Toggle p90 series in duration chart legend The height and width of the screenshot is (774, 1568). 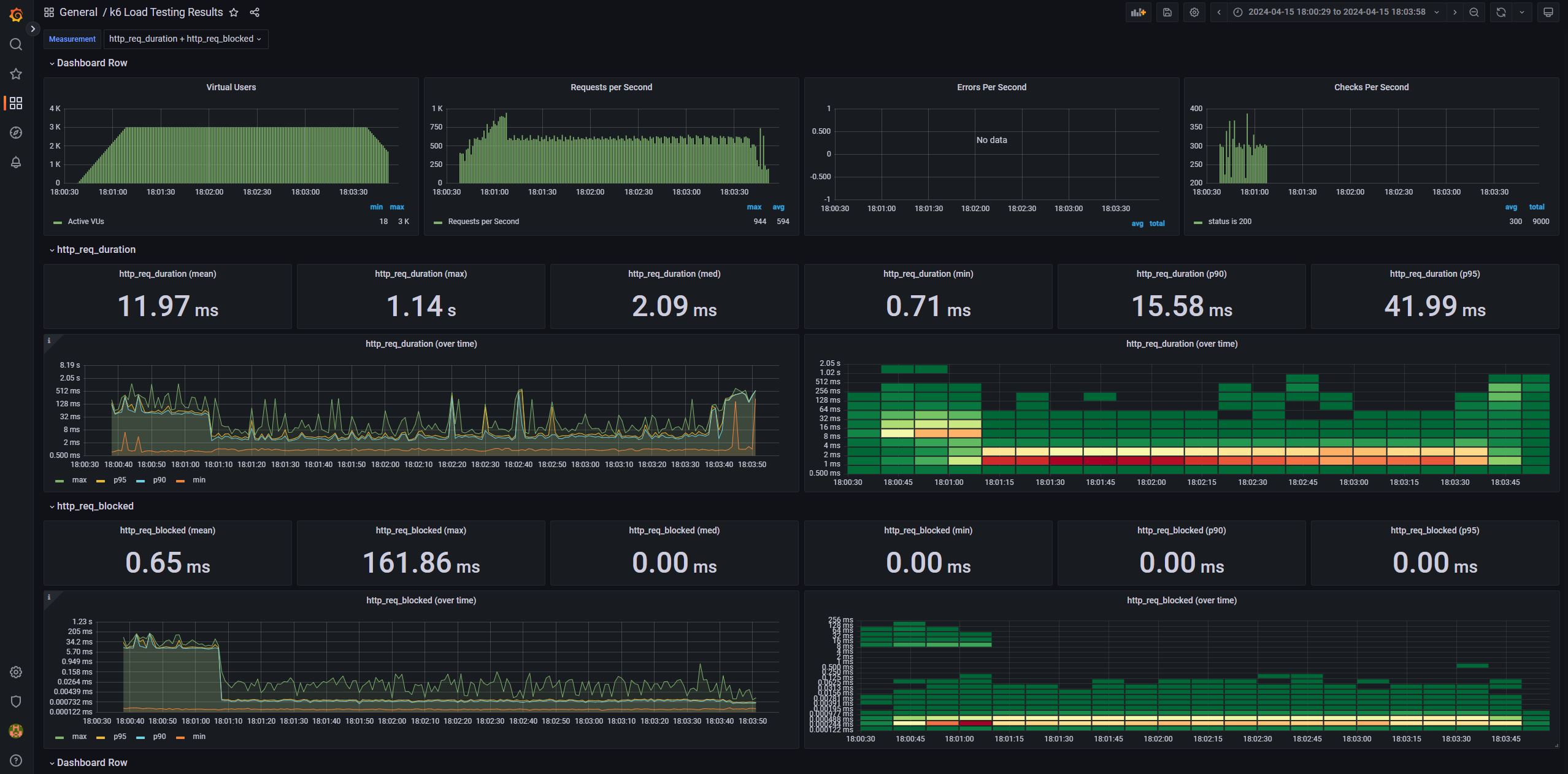point(159,480)
